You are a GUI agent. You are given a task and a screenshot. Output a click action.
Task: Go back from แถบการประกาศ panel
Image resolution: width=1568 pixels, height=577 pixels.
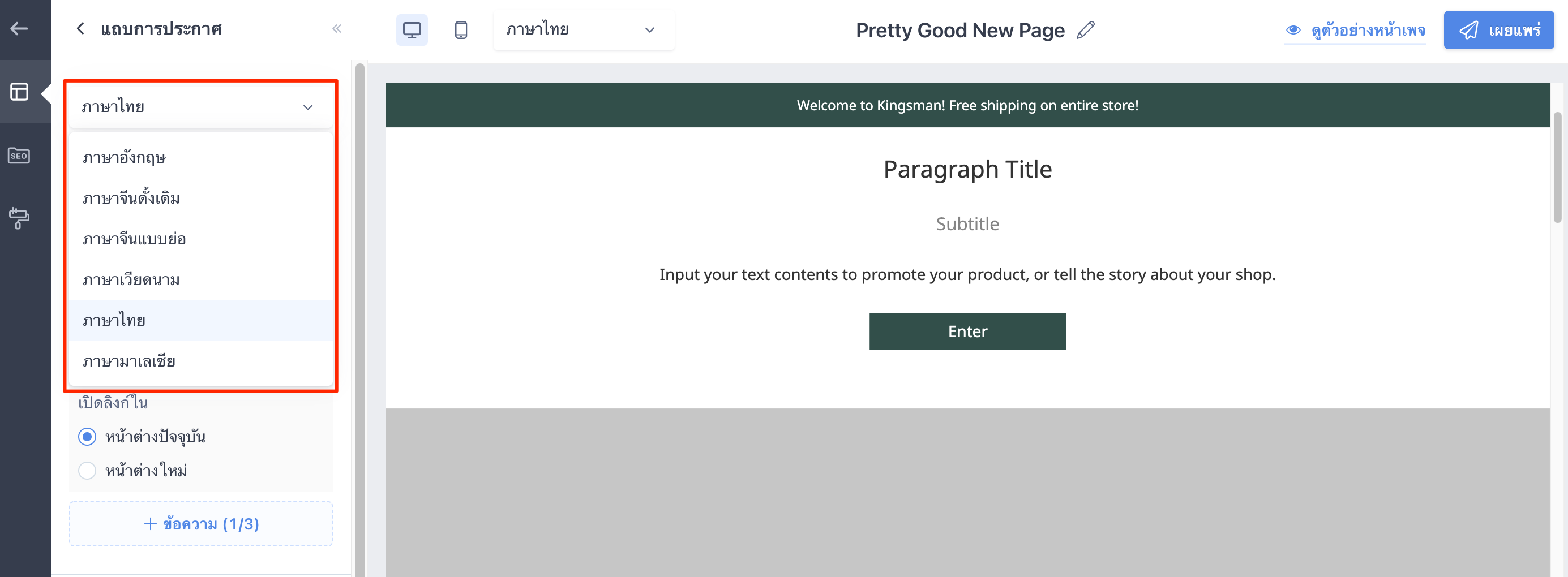click(80, 29)
